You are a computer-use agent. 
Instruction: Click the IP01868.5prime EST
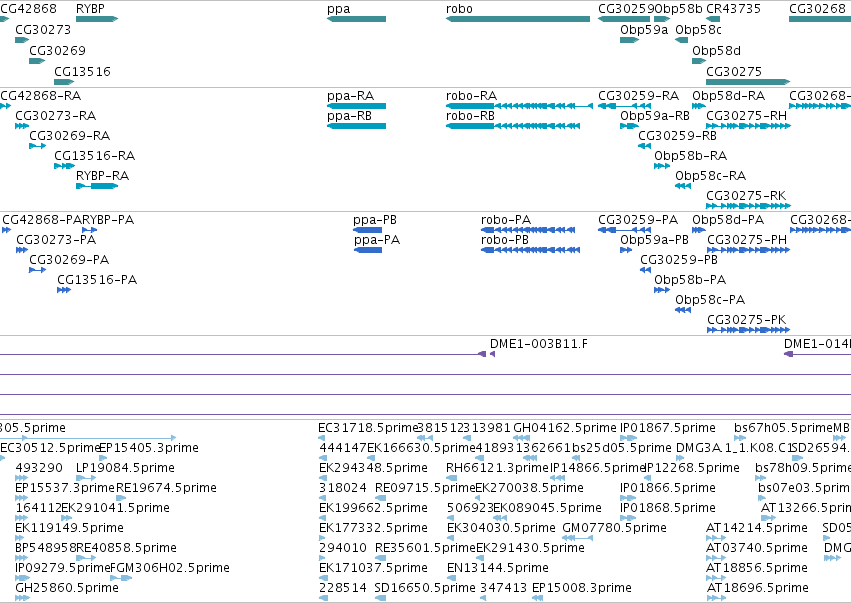pos(628,518)
